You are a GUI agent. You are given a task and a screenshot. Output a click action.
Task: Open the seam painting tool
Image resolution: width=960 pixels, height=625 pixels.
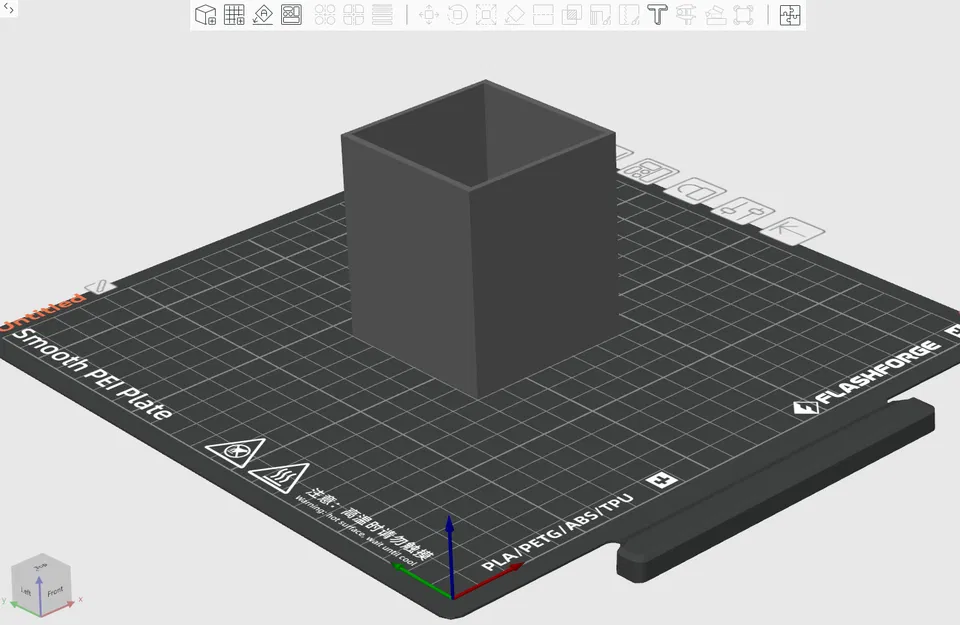[x=627, y=14]
